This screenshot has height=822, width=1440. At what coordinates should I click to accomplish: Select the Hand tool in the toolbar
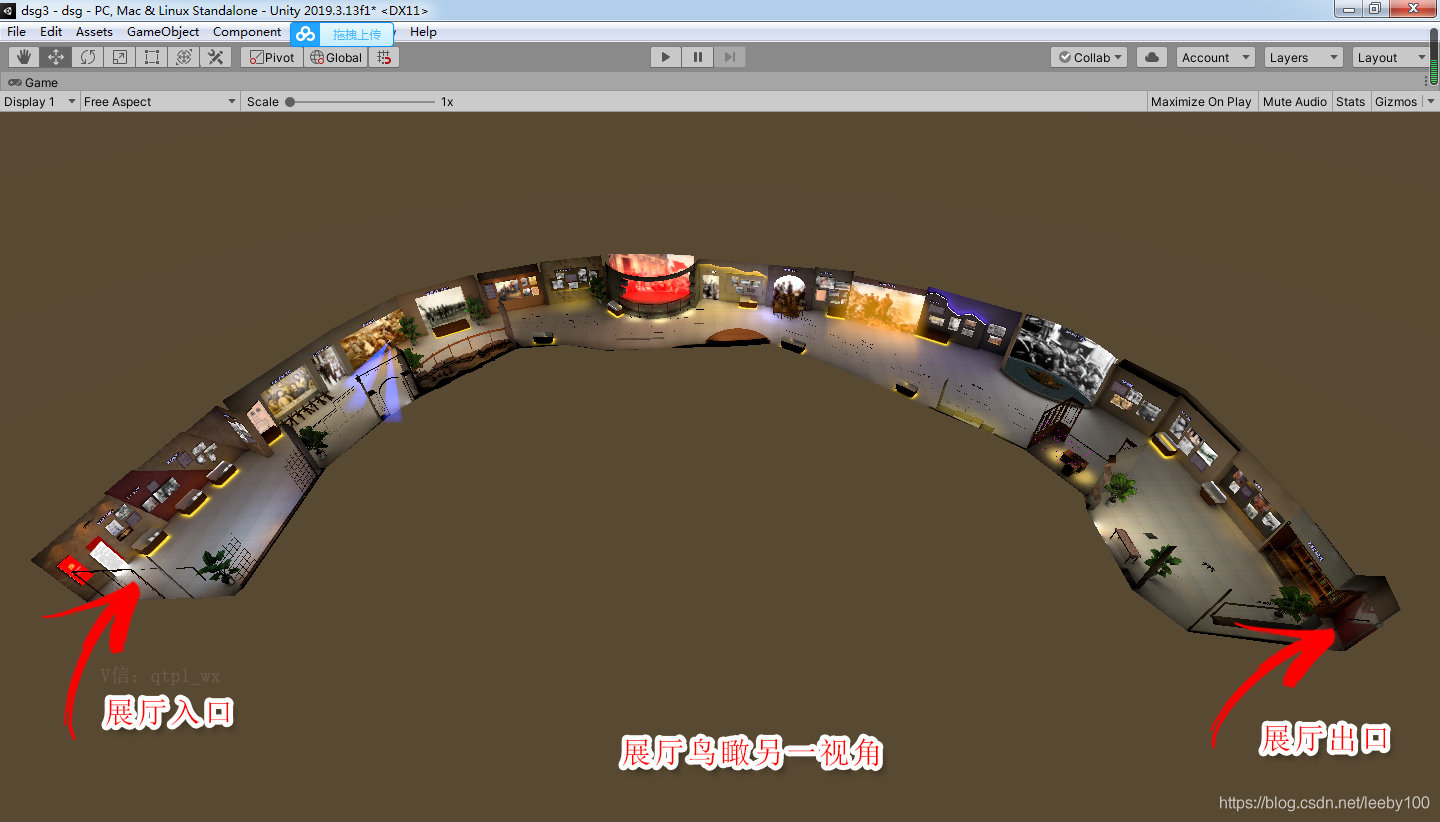coord(22,57)
